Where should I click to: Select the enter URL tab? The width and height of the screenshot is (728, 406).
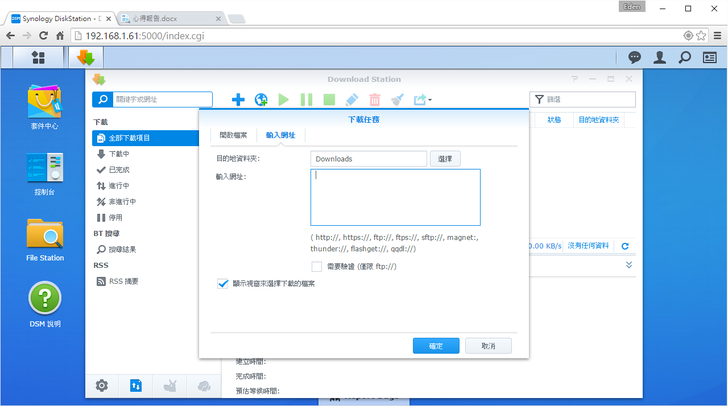280,135
